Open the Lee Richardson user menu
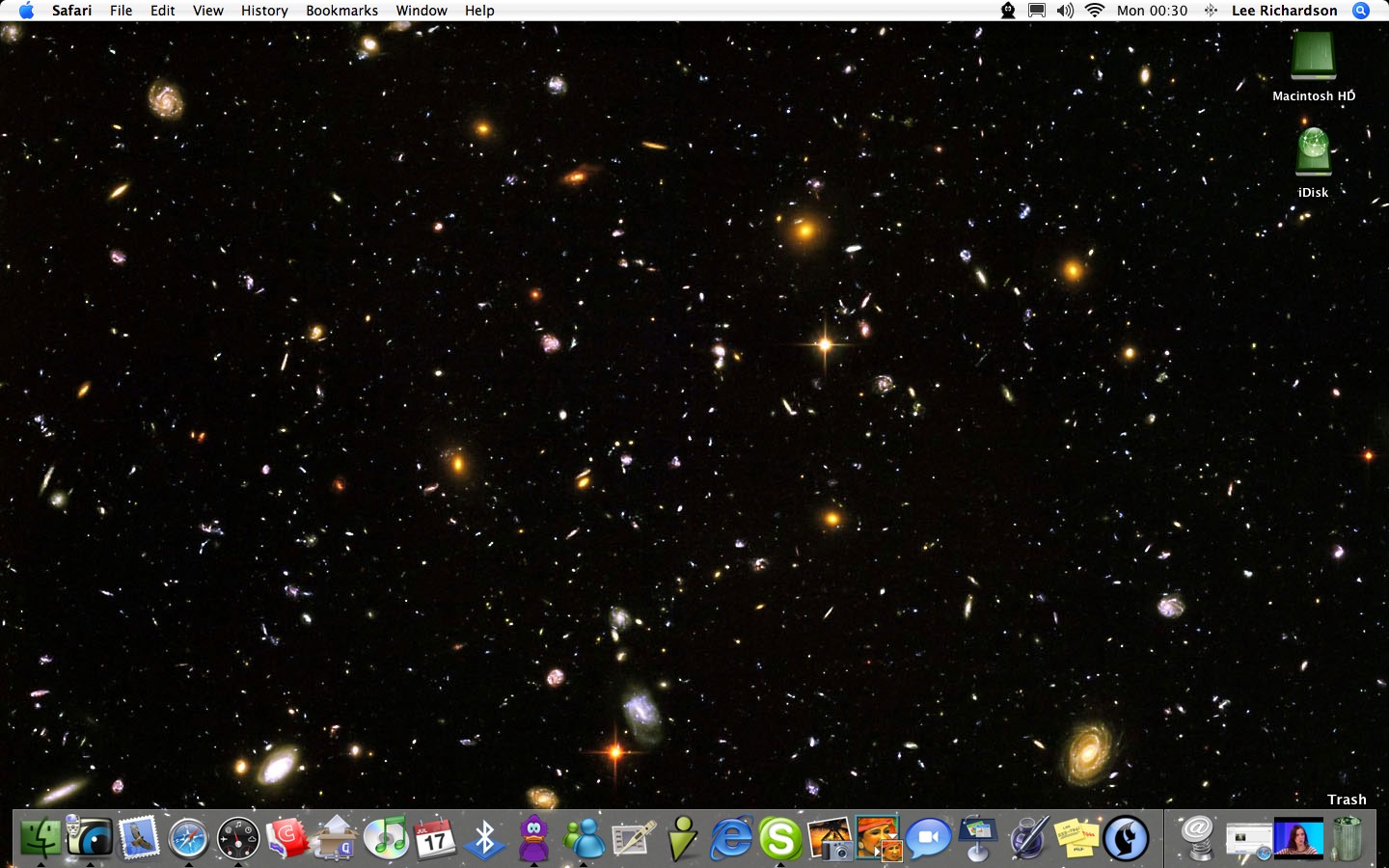1389x868 pixels. click(x=1285, y=11)
